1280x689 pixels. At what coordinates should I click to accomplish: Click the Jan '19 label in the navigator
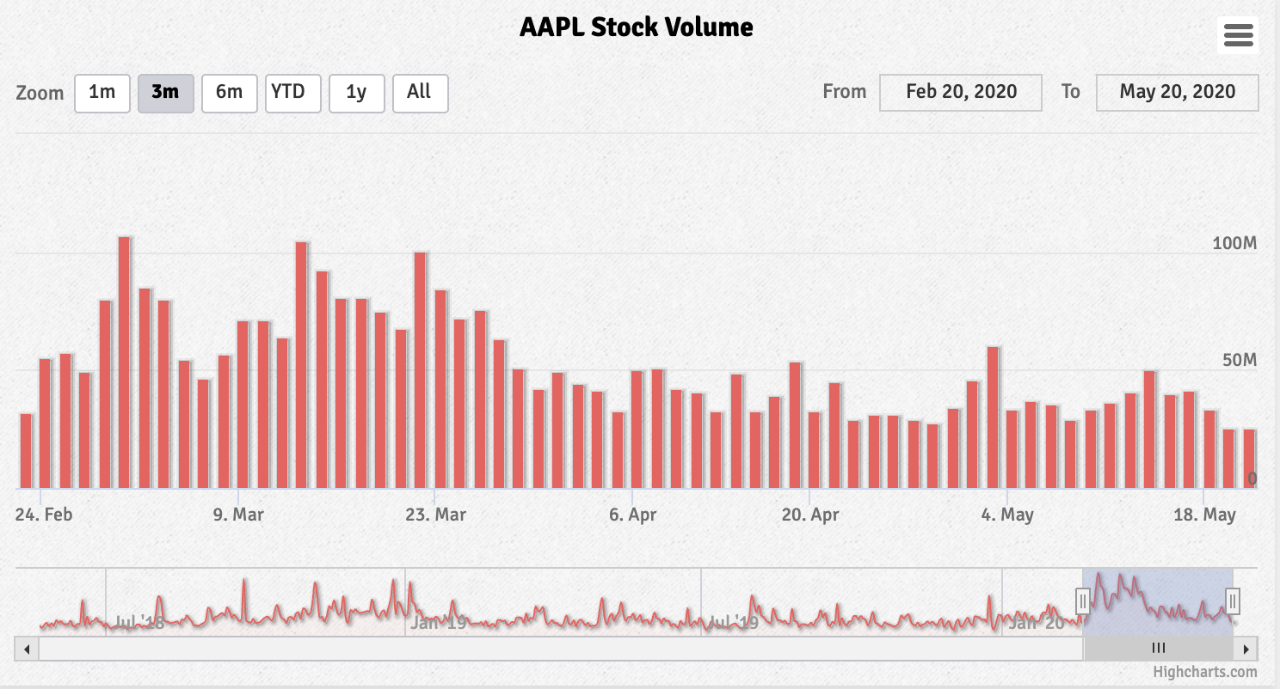tap(439, 623)
